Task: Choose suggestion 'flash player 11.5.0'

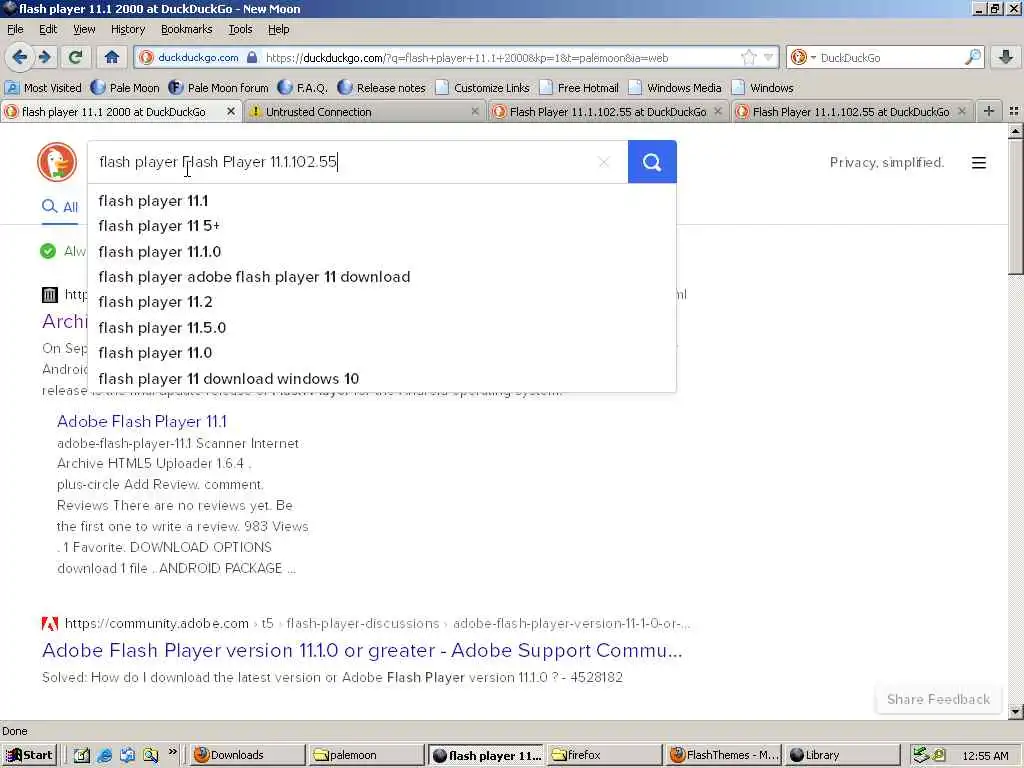Action: pos(381,328)
